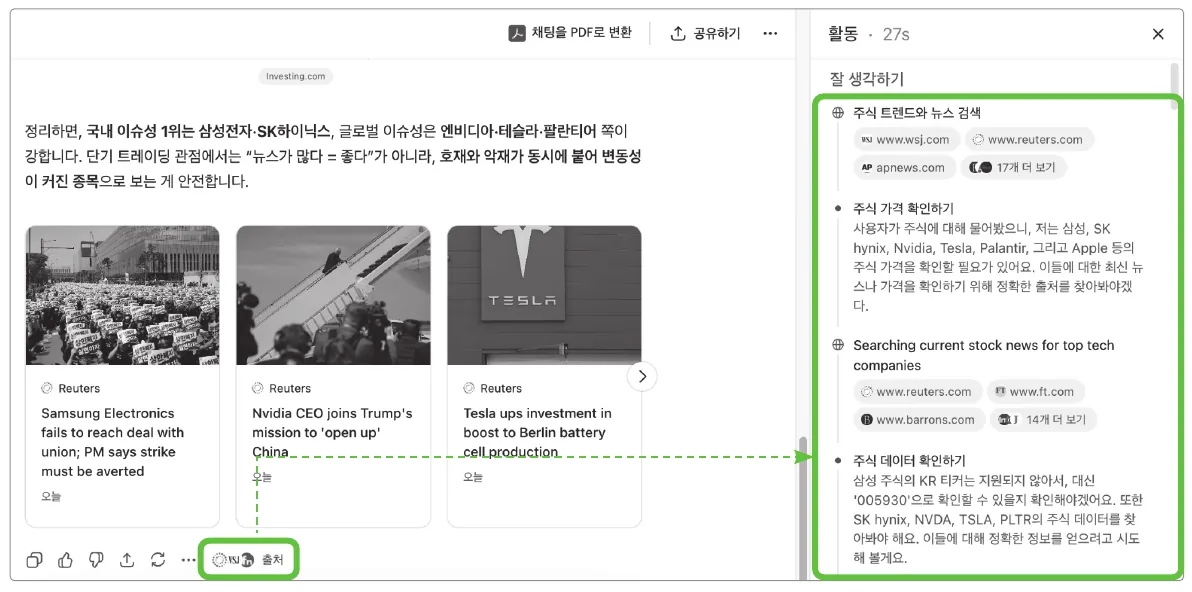Open the Samsung Electronics protest photo thumbnail
The image size is (1192, 592).
pos(122,295)
